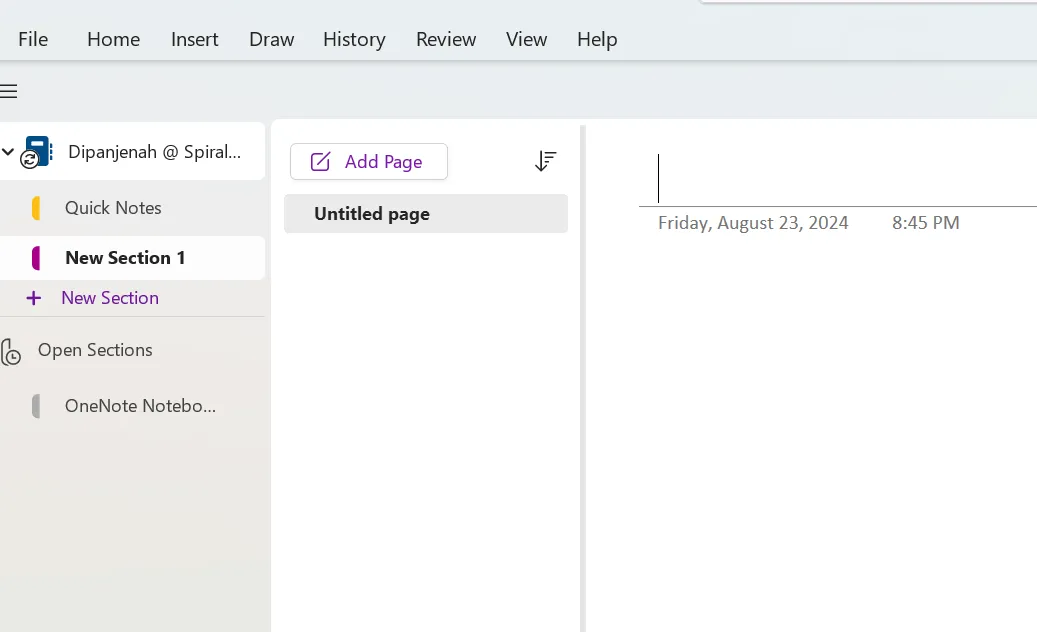The image size is (1037, 632).
Task: Select the yellow Quick Notes section tab icon
Action: point(36,208)
